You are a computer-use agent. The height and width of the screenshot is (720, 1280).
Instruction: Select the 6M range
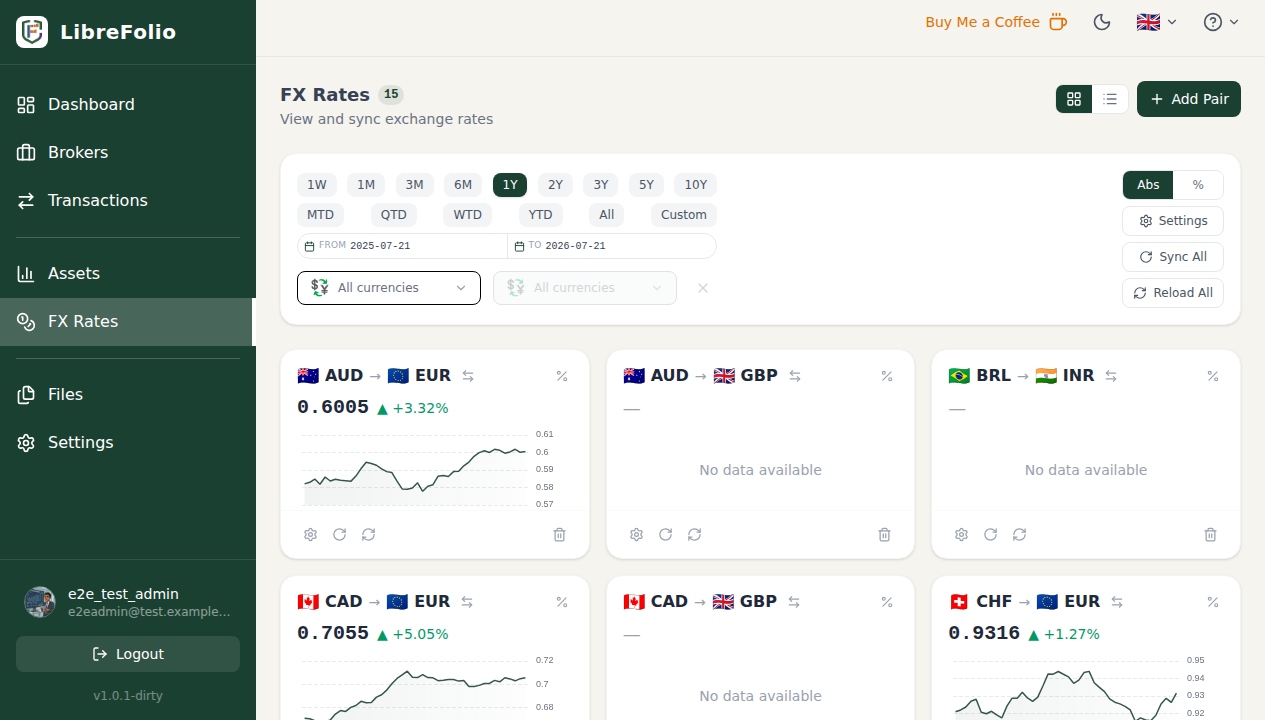[463, 185]
